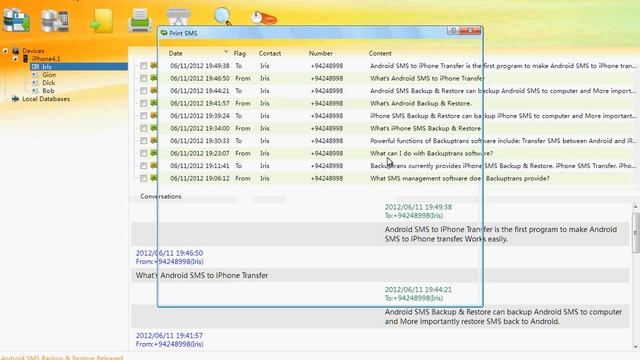Image resolution: width=640 pixels, height=360 pixels.
Task: Click message icon of the 19:49:38 row
Action: pyautogui.click(x=154, y=65)
